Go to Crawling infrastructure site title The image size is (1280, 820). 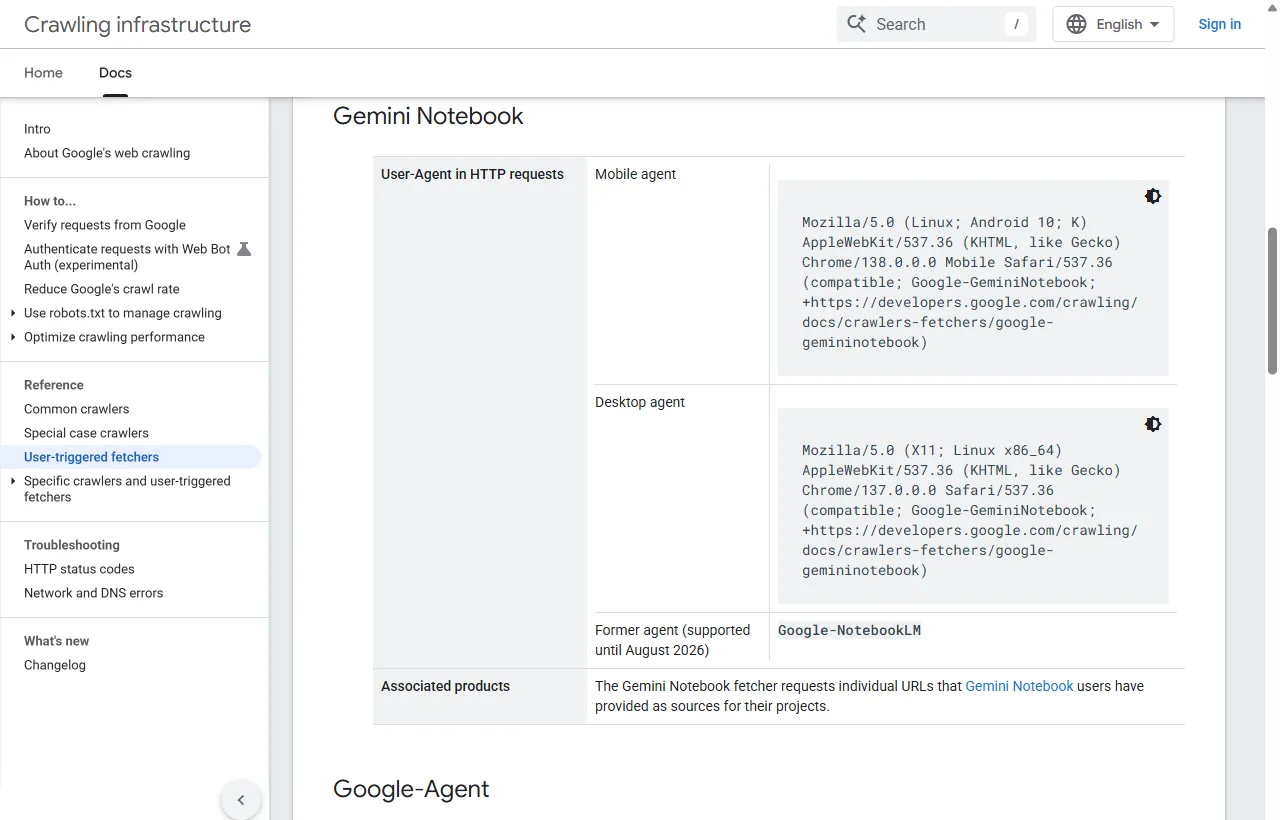(137, 25)
